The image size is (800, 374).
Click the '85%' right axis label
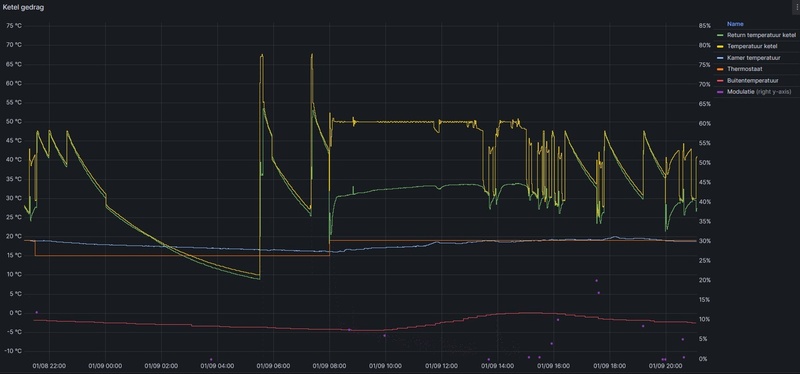click(705, 26)
